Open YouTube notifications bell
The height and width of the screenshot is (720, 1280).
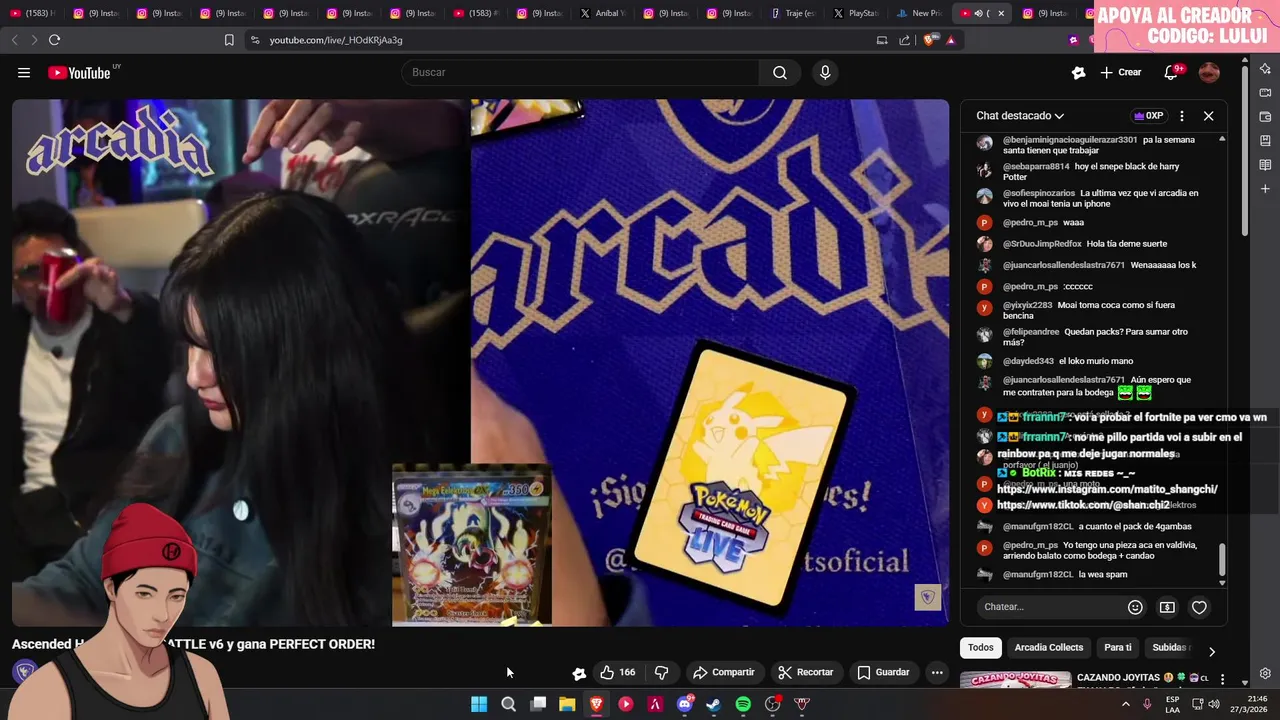tap(1171, 72)
